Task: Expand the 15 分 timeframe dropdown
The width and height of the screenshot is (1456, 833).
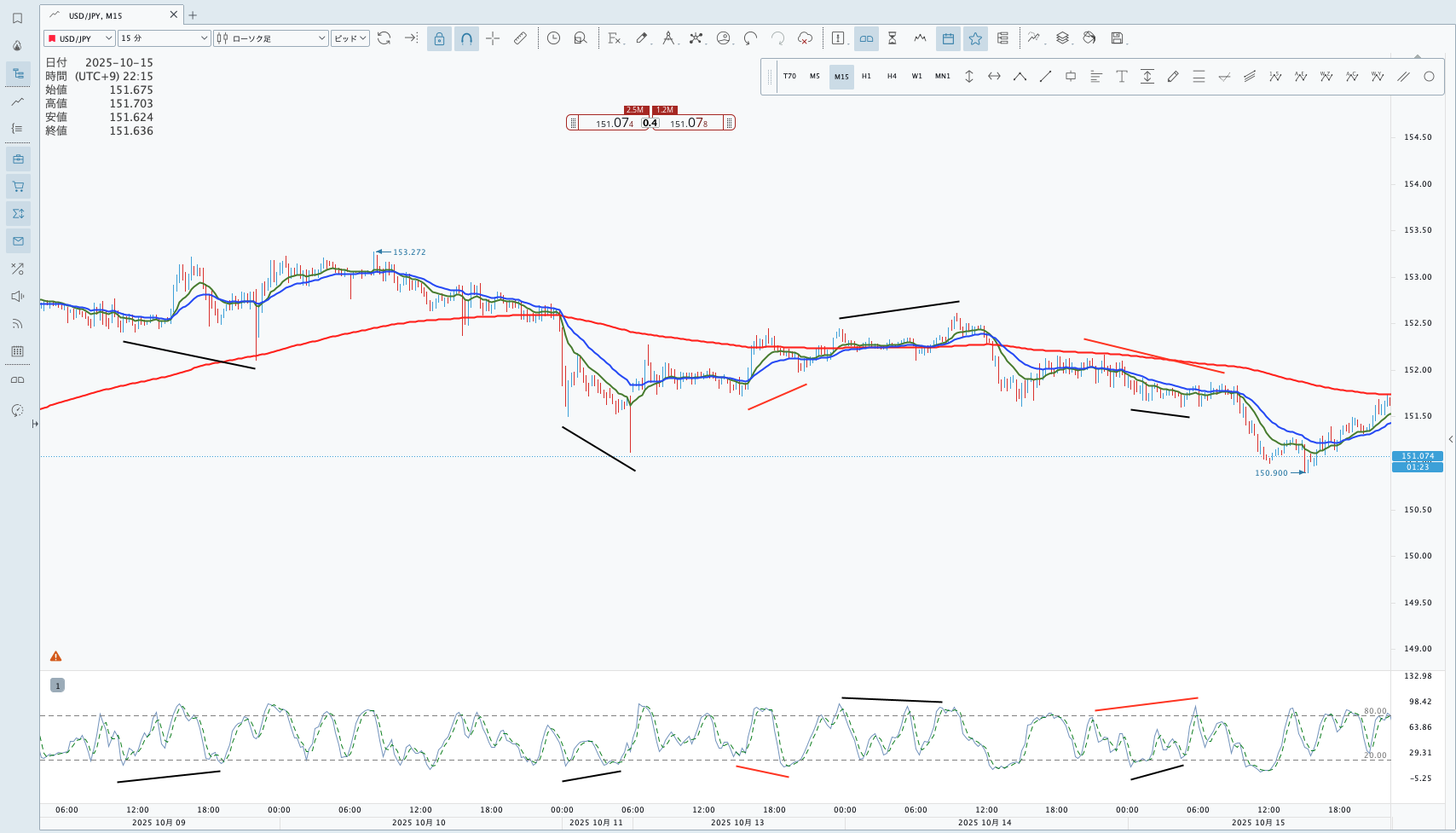Action: click(x=164, y=38)
